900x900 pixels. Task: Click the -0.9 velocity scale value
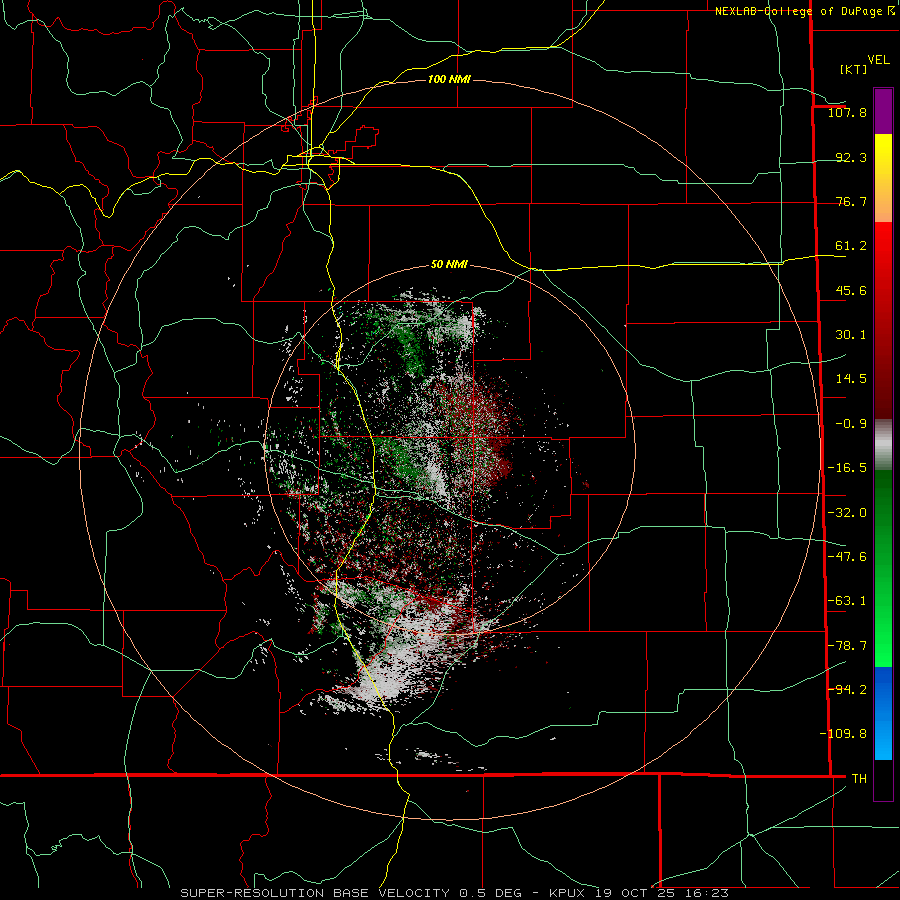tap(851, 424)
